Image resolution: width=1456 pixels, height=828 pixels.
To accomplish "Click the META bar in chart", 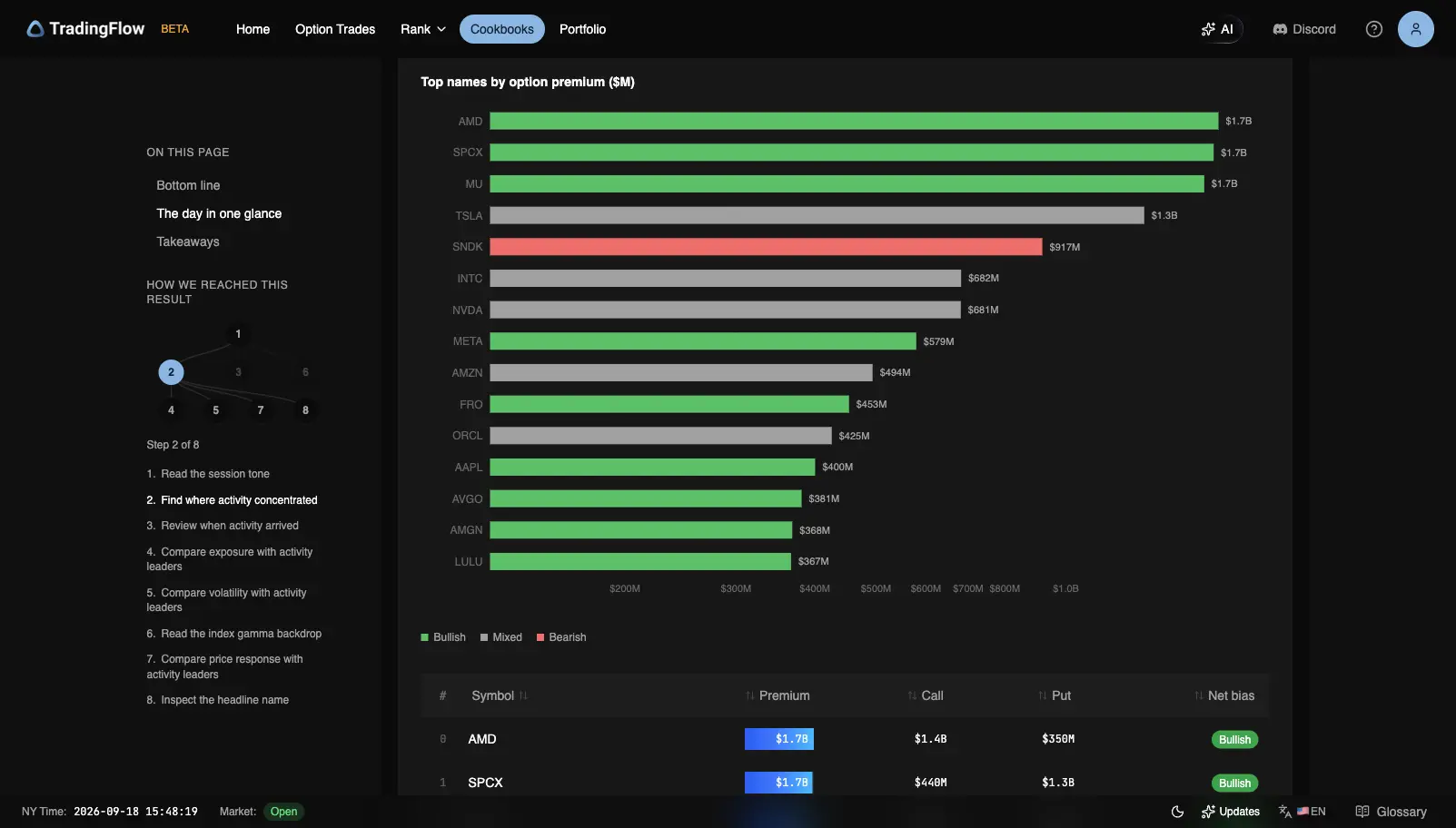I will [703, 341].
